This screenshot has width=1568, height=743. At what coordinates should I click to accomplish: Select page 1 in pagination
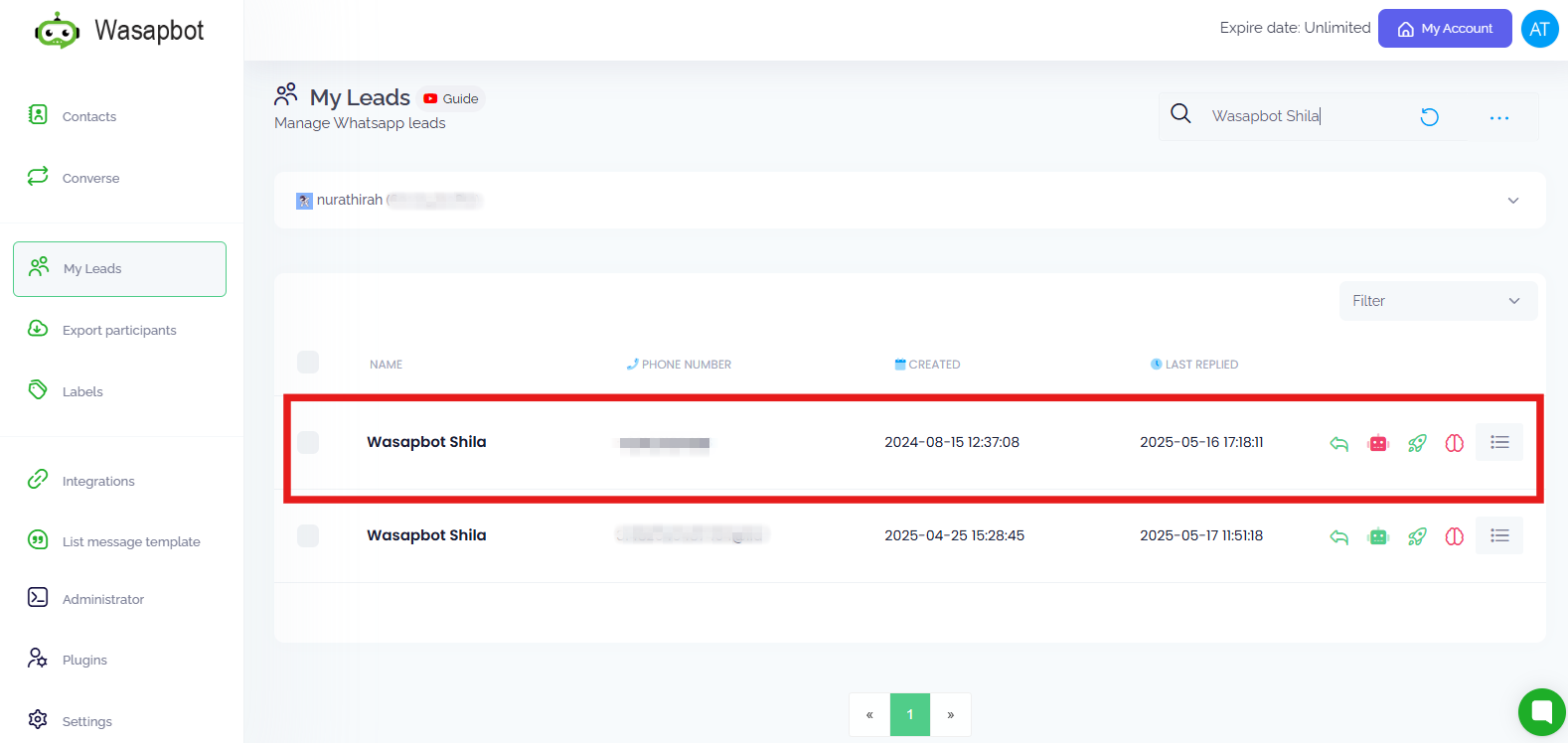point(910,714)
